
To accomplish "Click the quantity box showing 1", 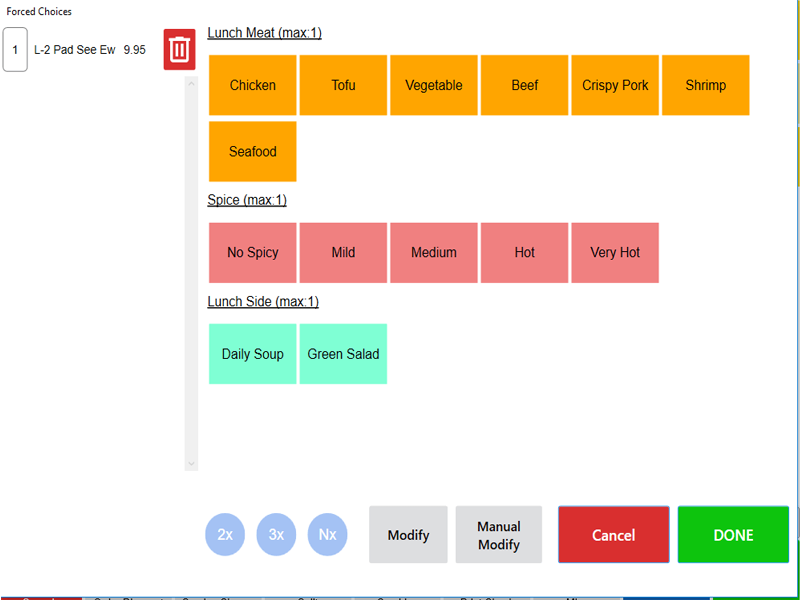I will [15, 49].
